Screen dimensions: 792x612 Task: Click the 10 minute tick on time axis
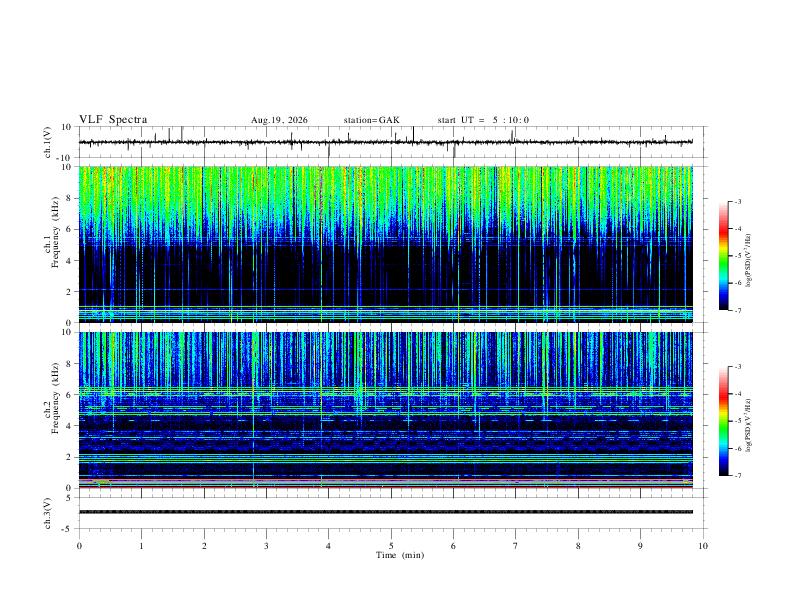pyautogui.click(x=703, y=546)
